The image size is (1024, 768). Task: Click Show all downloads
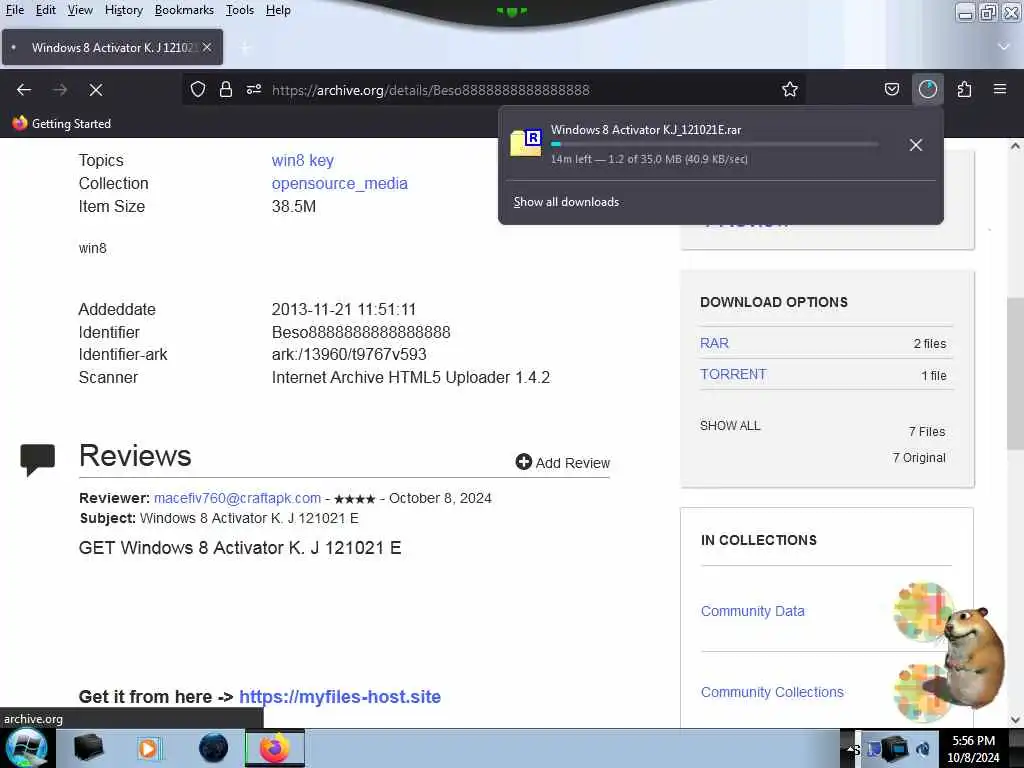click(x=566, y=202)
